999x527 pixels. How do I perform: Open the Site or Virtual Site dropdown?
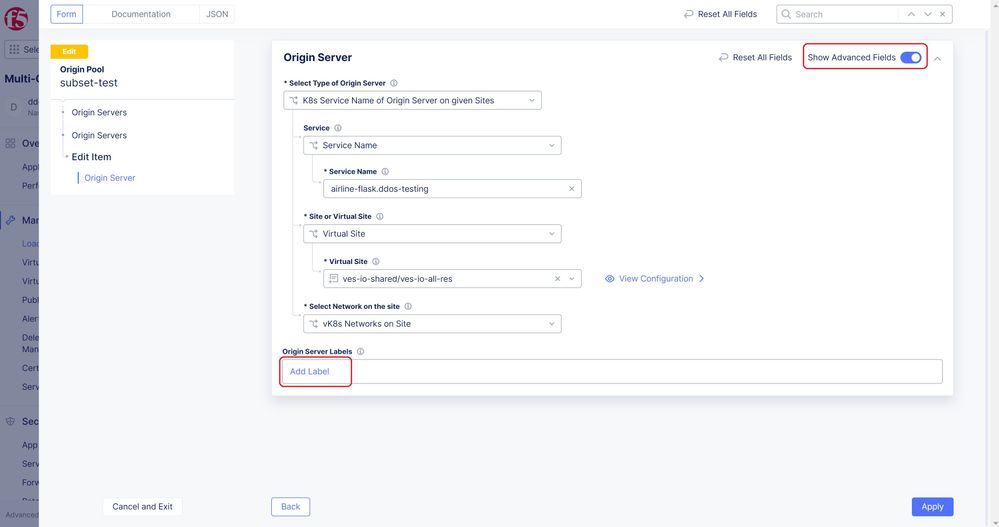[x=432, y=234]
